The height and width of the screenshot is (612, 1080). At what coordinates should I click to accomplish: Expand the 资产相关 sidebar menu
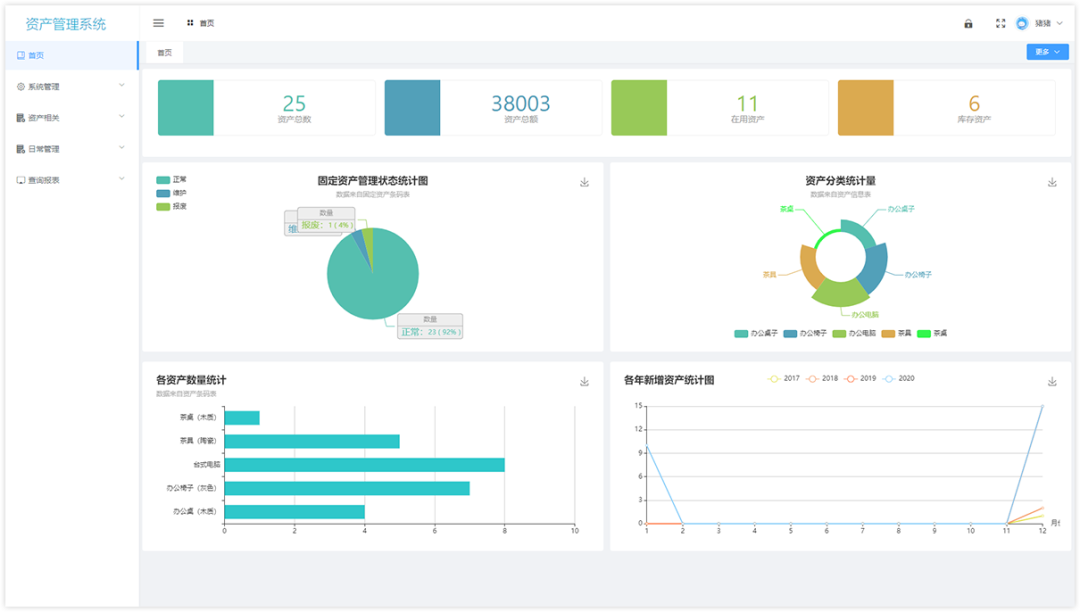[x=70, y=118]
